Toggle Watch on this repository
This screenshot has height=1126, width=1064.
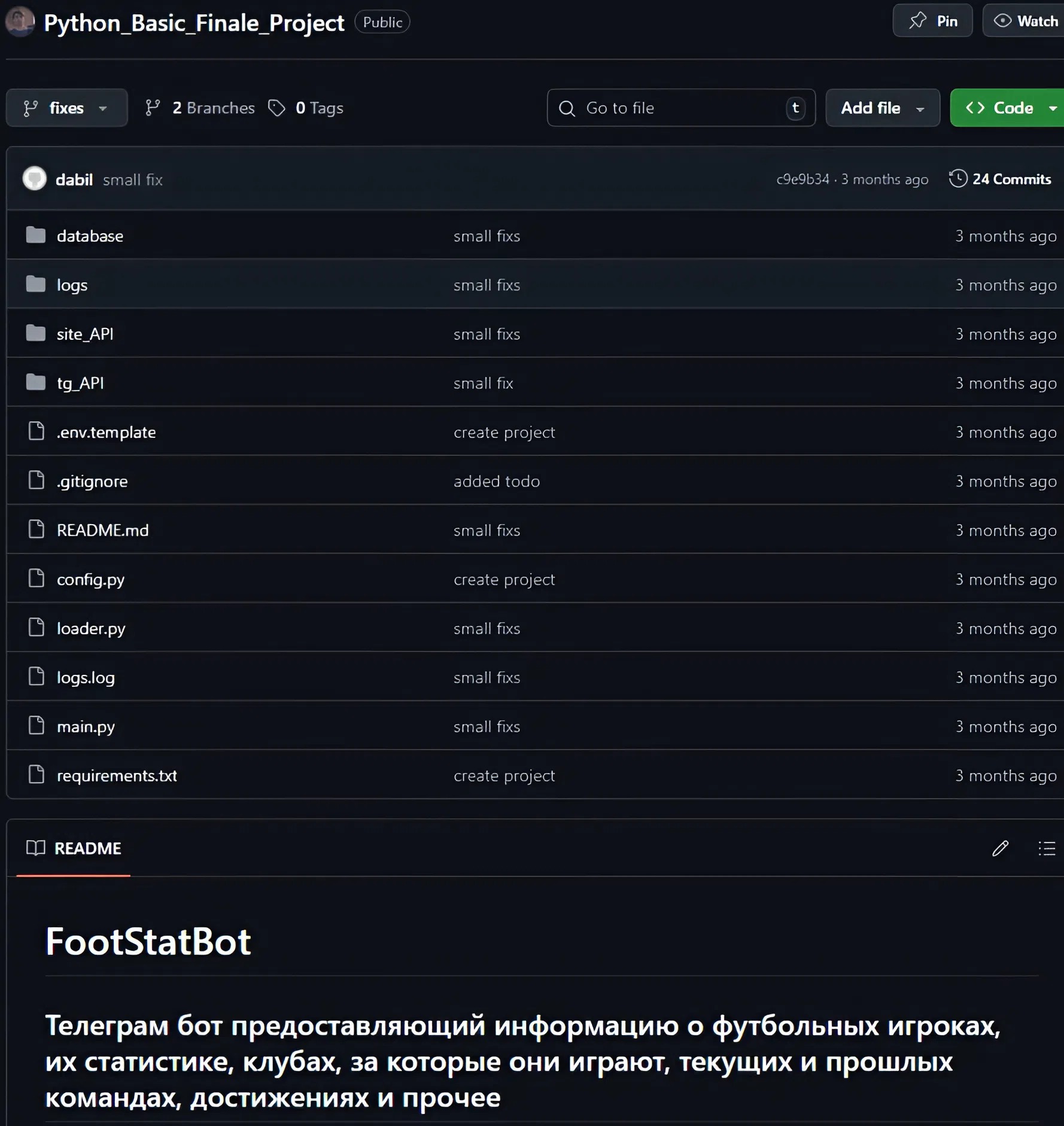(1026, 22)
